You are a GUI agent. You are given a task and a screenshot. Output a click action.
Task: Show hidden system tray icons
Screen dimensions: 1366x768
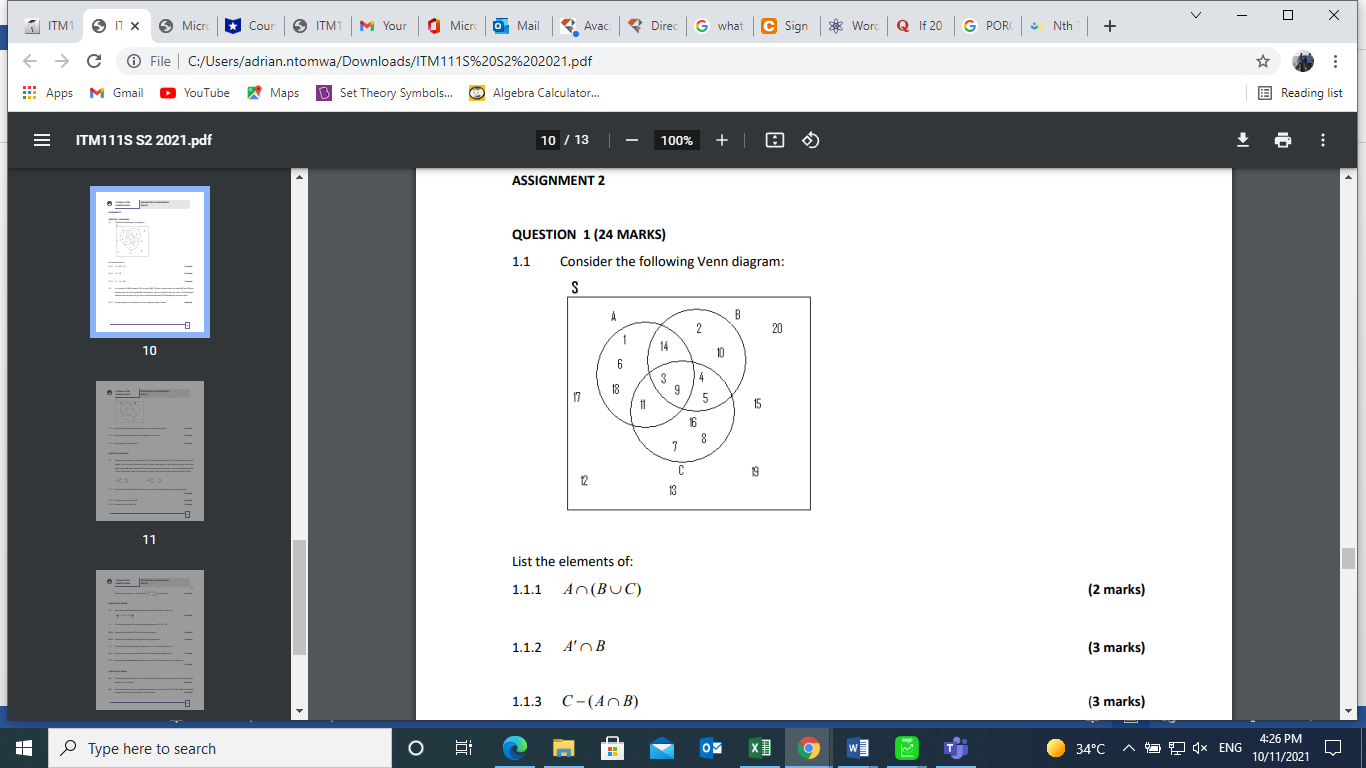click(x=1129, y=748)
